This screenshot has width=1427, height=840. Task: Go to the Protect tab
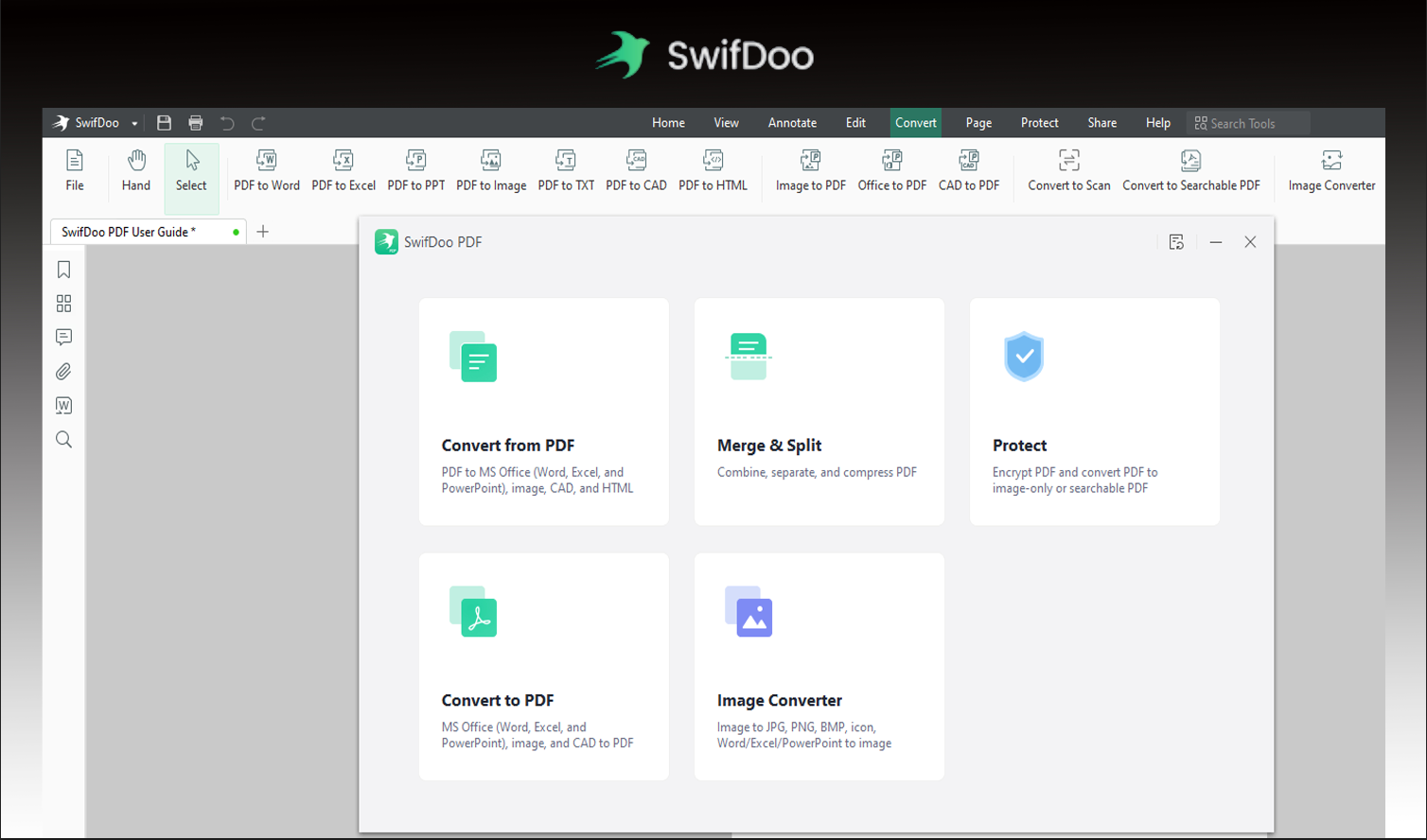(x=1039, y=123)
